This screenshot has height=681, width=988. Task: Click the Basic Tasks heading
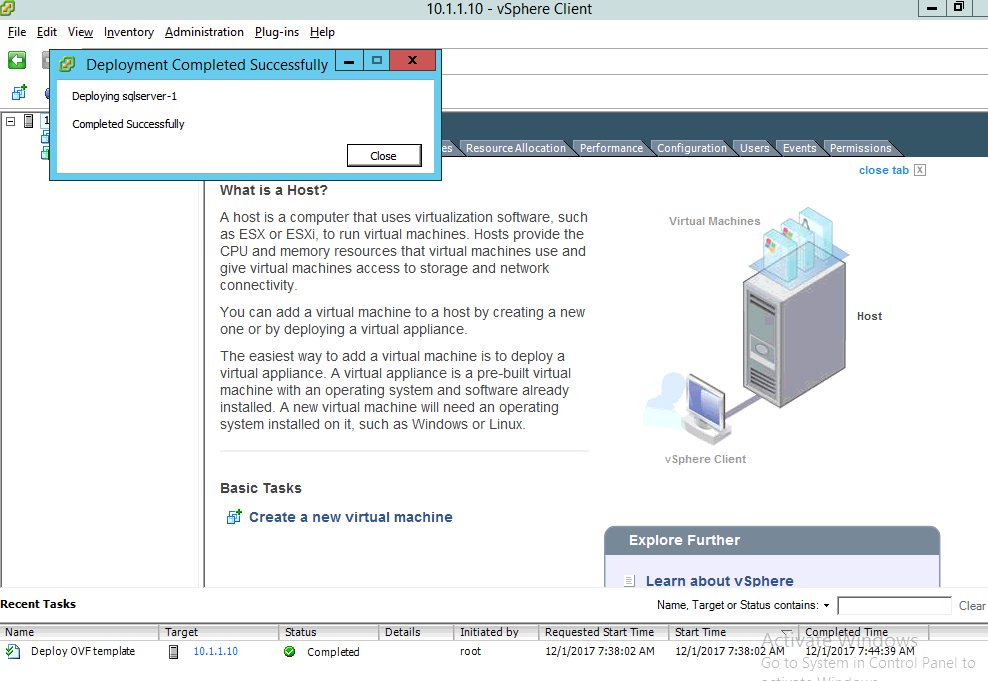(x=261, y=488)
